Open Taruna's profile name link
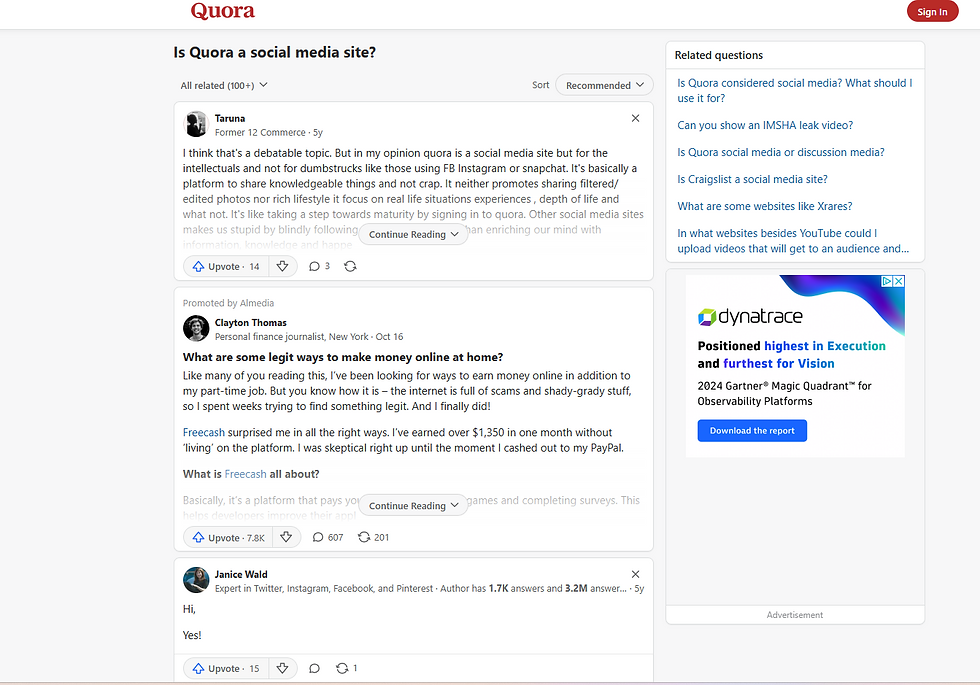This screenshot has width=980, height=685. (x=230, y=118)
